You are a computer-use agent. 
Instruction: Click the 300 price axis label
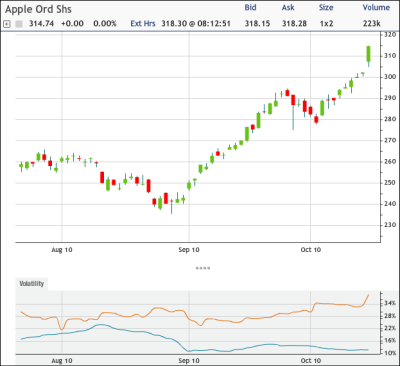[390, 77]
